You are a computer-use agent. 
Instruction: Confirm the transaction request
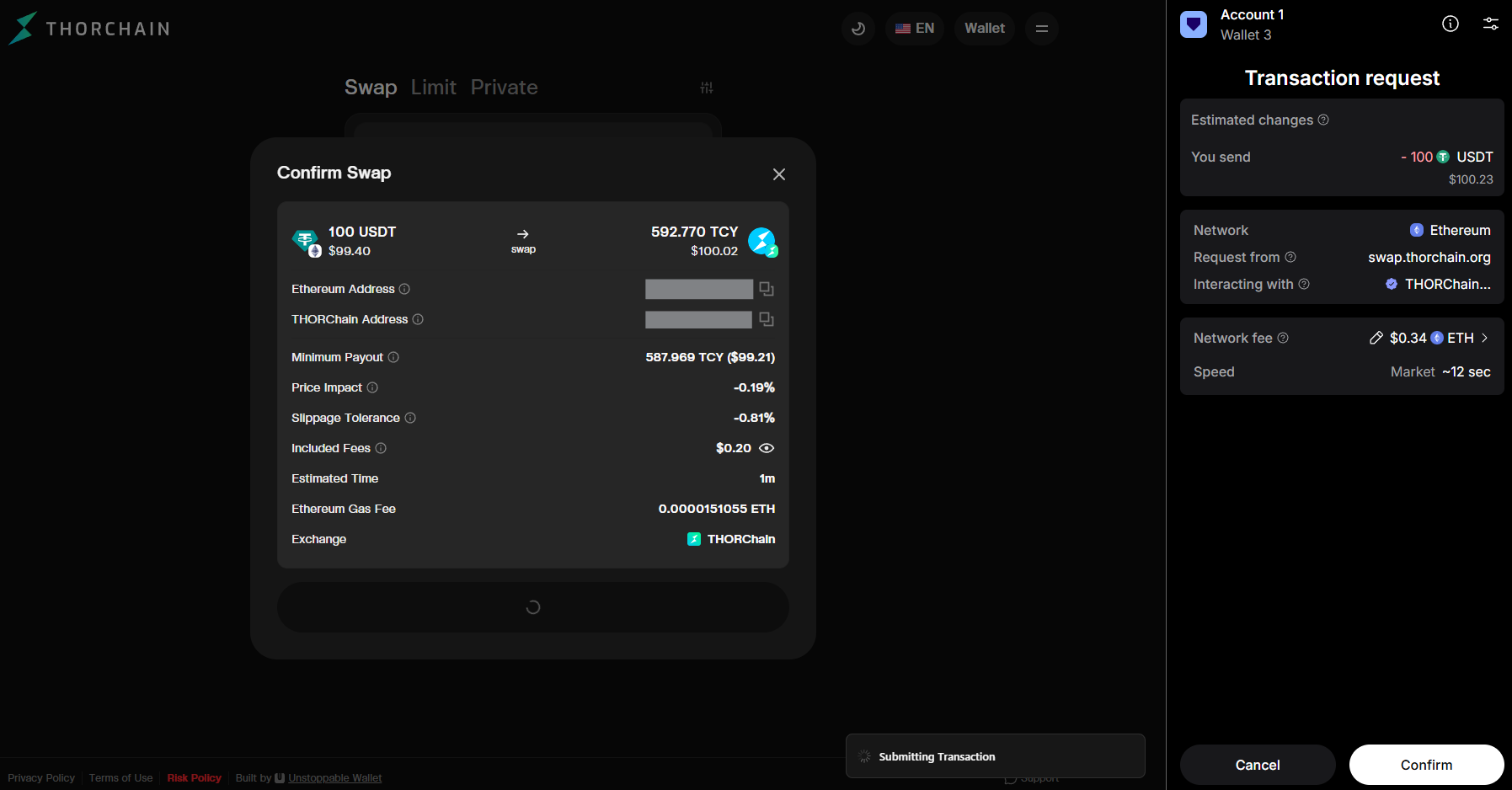[x=1427, y=765]
